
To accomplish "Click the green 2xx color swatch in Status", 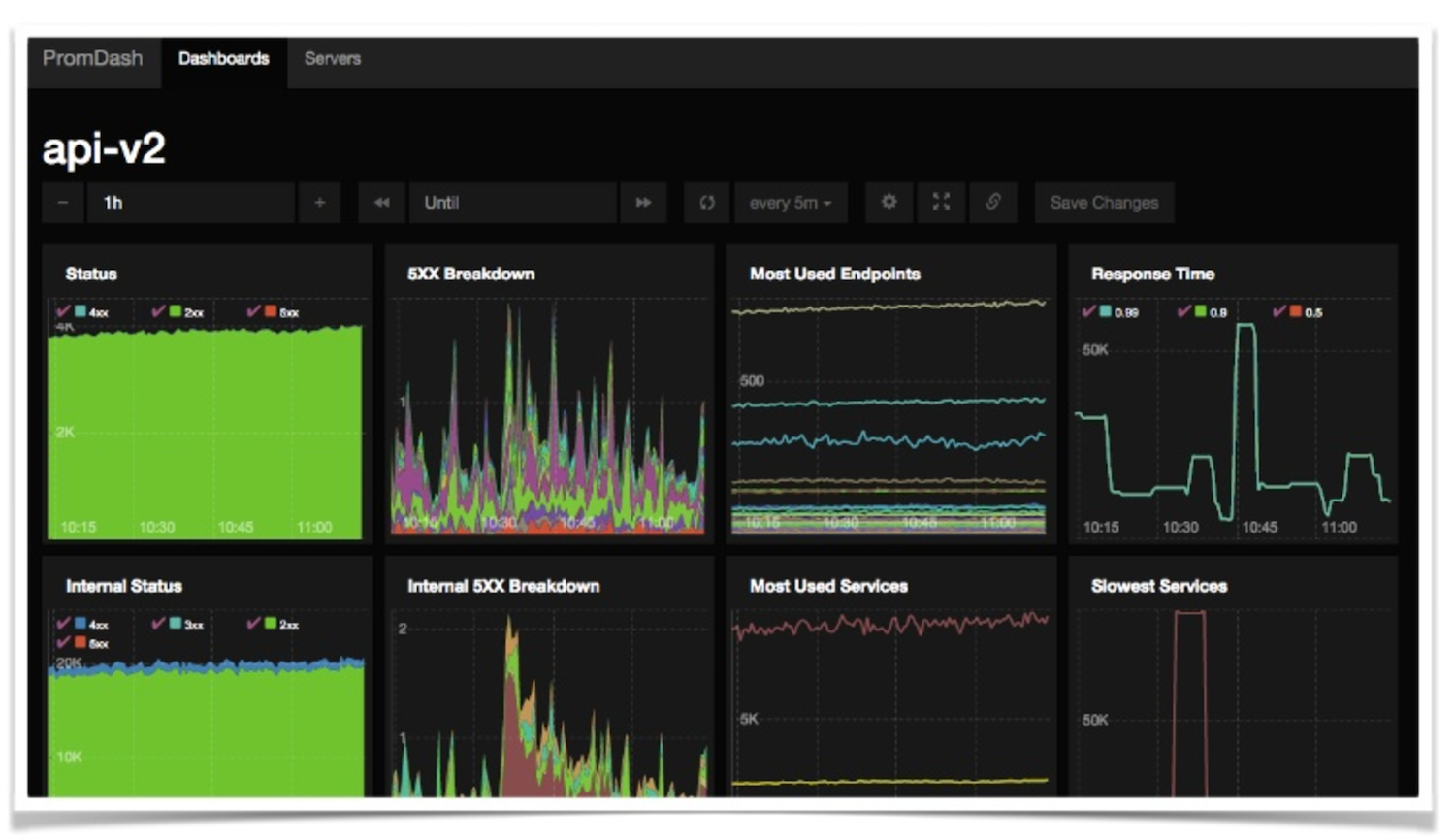I will [176, 311].
